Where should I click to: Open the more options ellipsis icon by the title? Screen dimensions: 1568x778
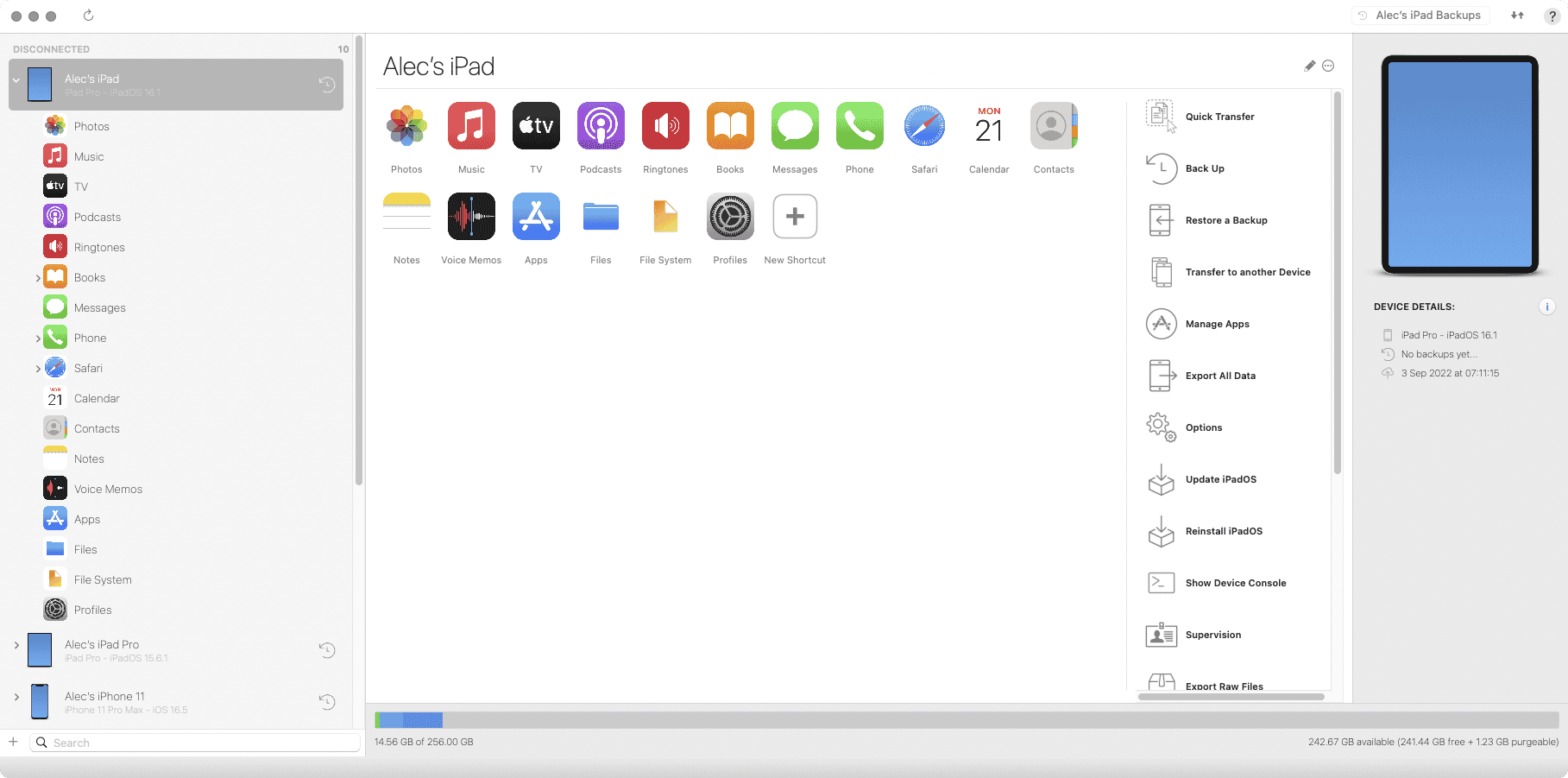[x=1328, y=66]
